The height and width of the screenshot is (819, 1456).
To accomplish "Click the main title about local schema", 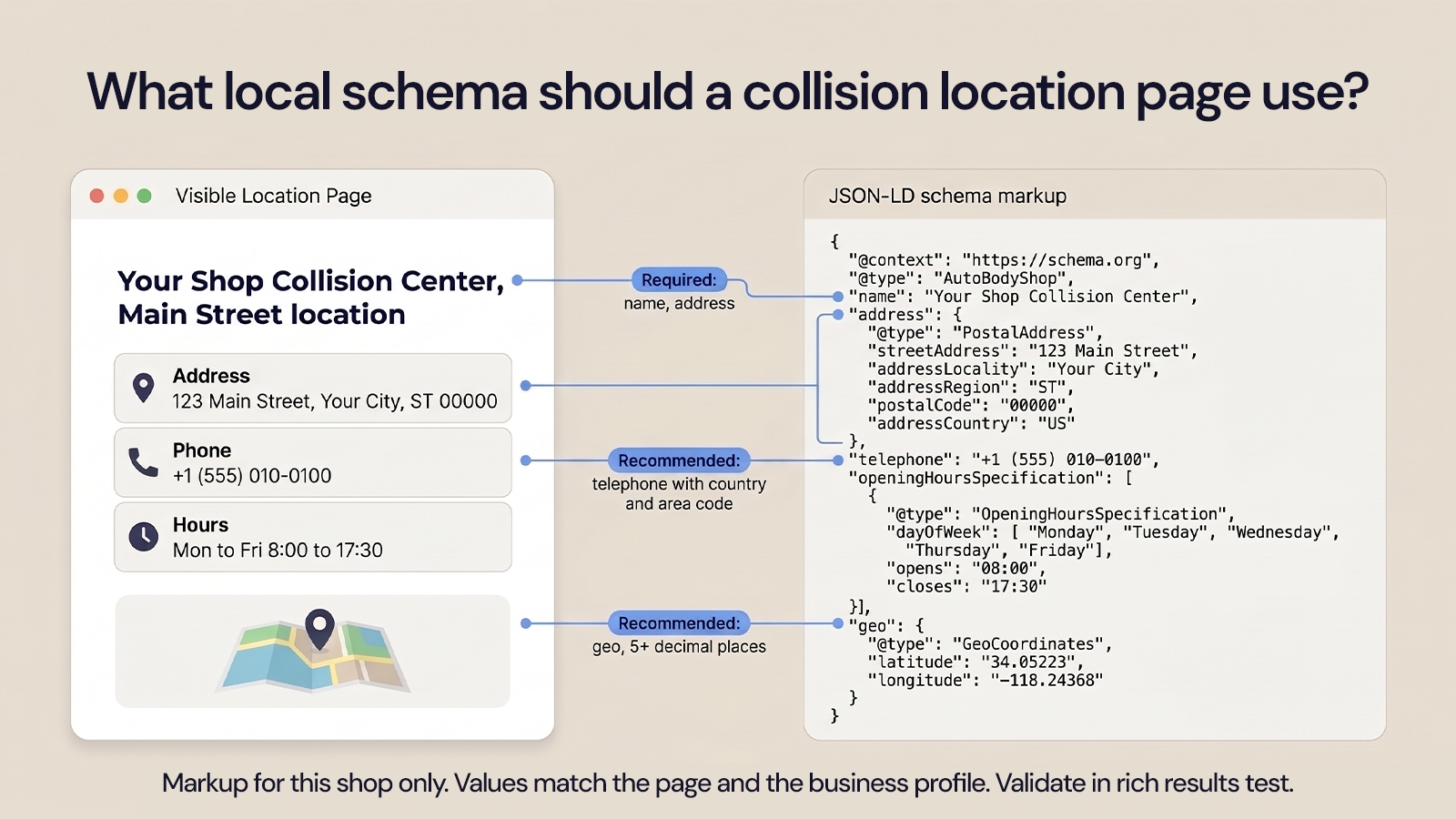I will point(728,93).
